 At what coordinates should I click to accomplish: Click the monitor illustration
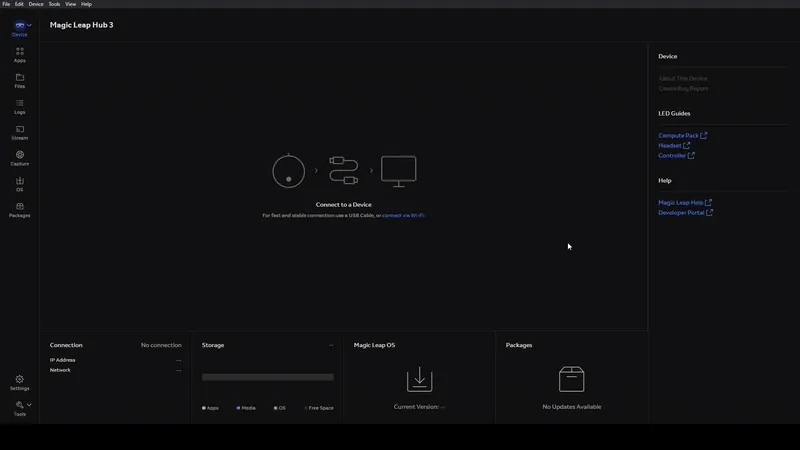[x=398, y=171]
